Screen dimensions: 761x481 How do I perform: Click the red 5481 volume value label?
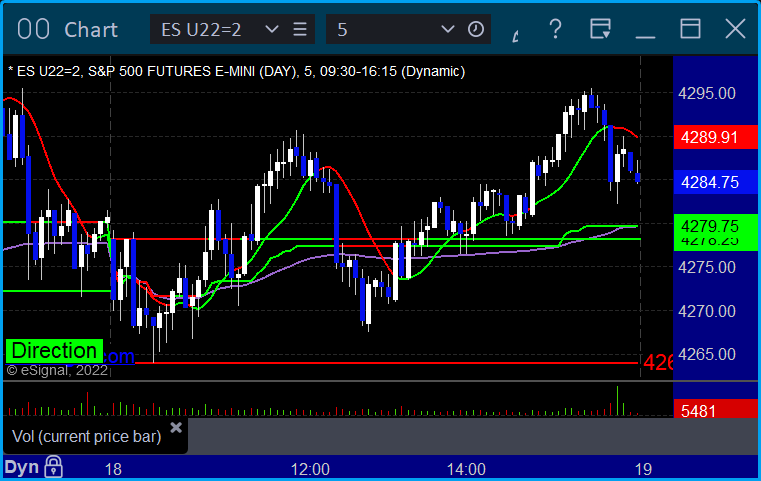click(715, 410)
